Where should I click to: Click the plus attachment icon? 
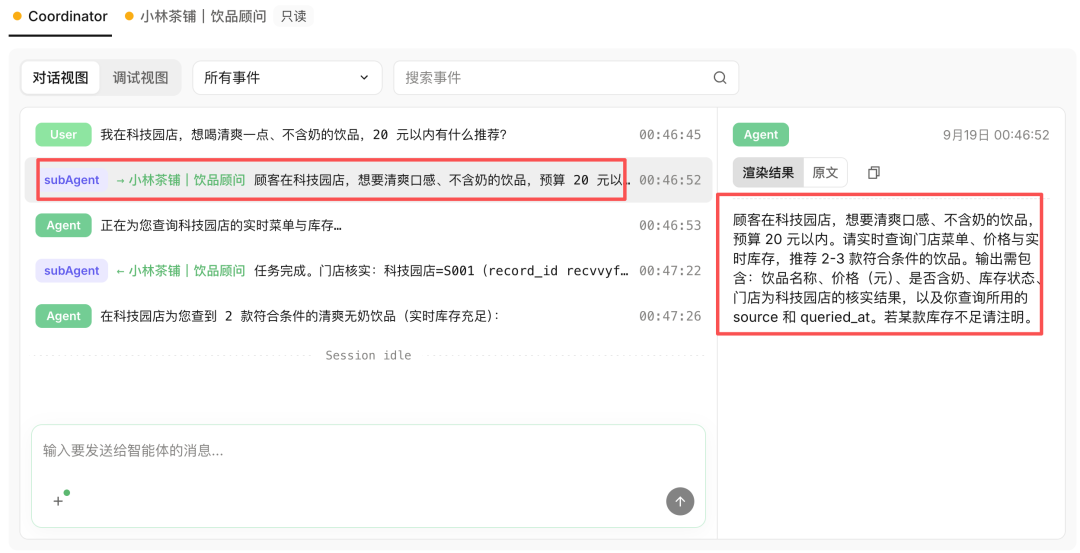[x=59, y=501]
